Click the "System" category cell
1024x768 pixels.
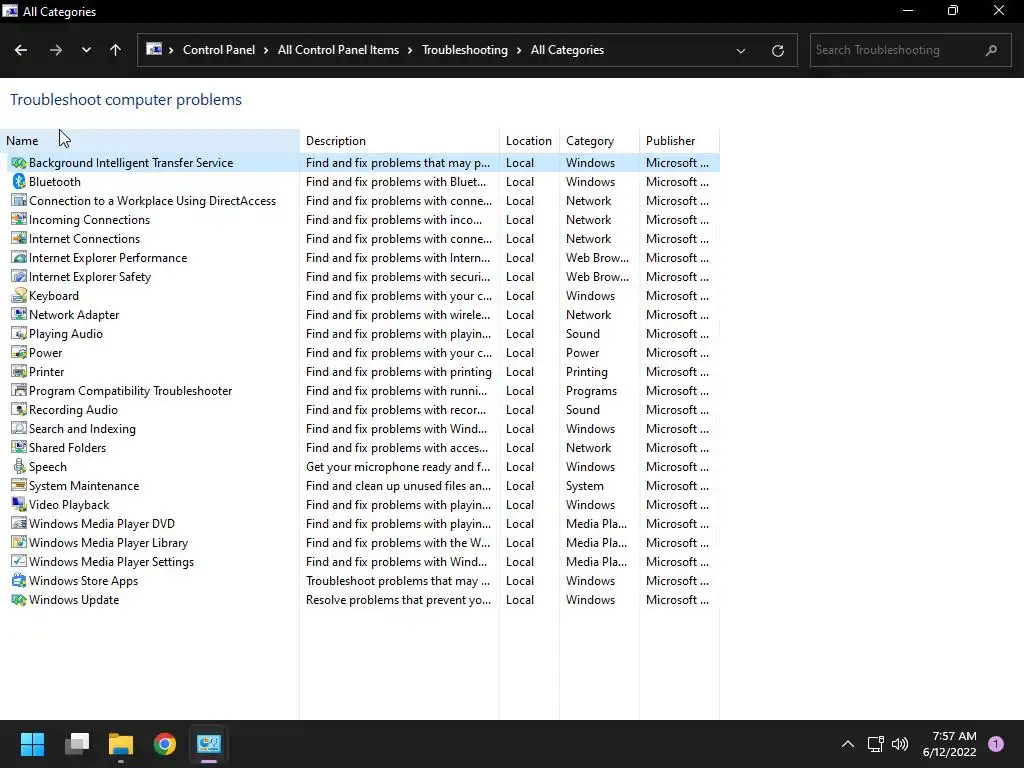(x=584, y=485)
